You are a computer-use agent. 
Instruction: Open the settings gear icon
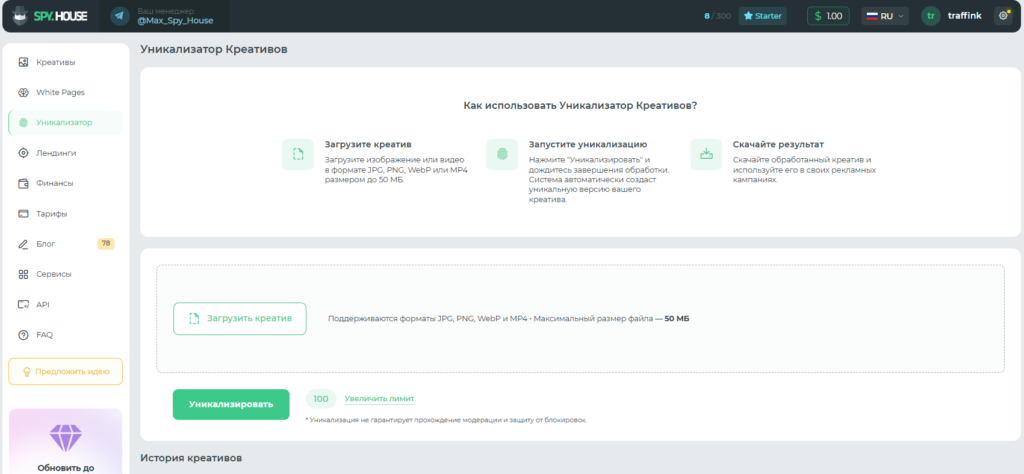pyautogui.click(x=1003, y=16)
